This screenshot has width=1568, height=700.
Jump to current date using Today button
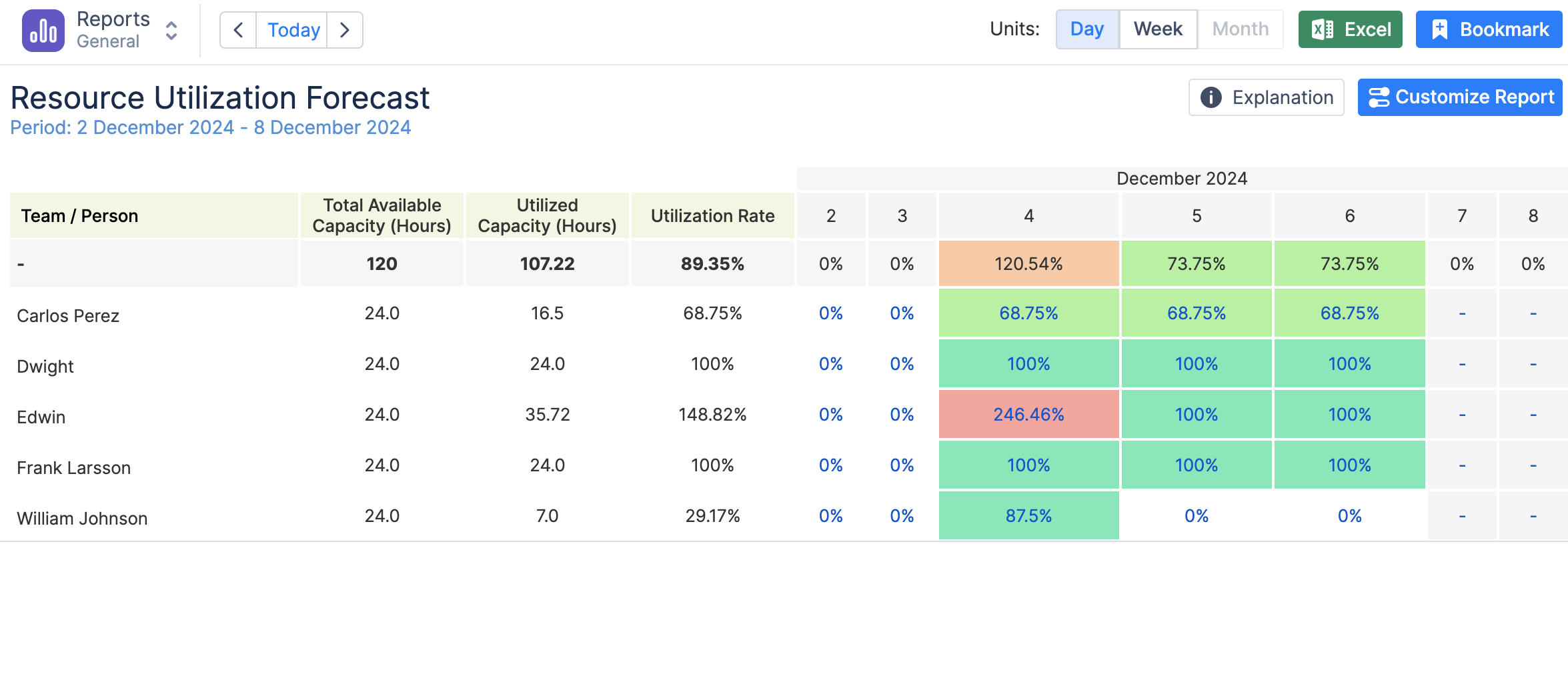(x=291, y=30)
